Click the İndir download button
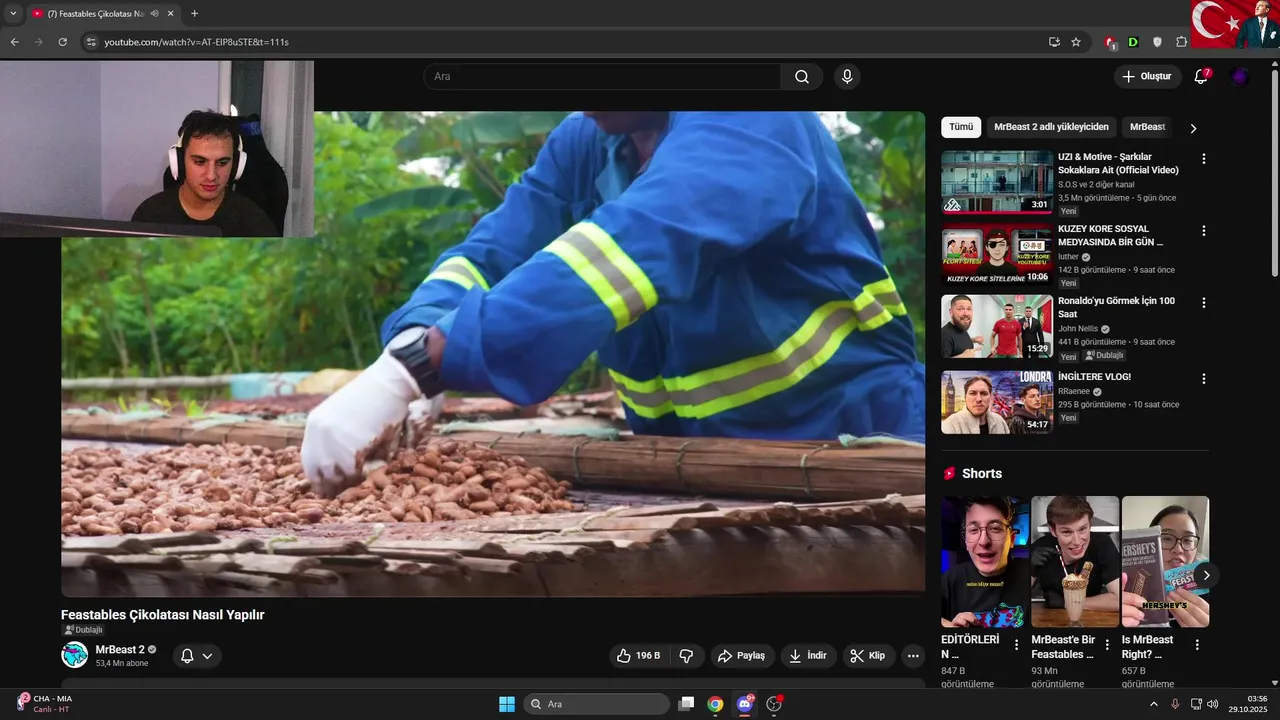 808,656
